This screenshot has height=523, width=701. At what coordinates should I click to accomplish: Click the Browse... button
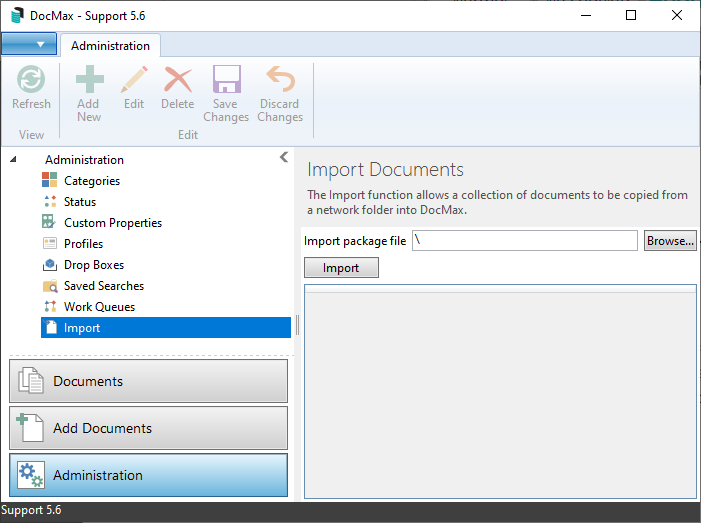click(x=670, y=240)
